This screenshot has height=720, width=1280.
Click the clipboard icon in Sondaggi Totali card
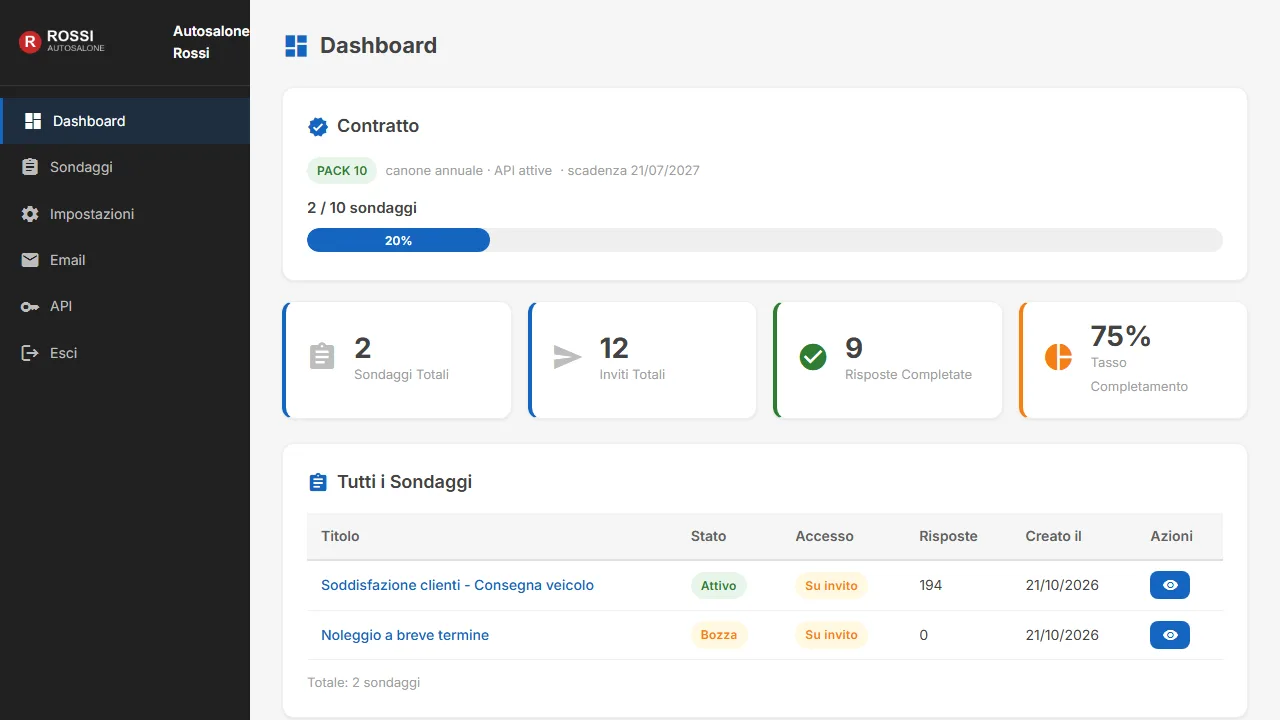(x=322, y=357)
